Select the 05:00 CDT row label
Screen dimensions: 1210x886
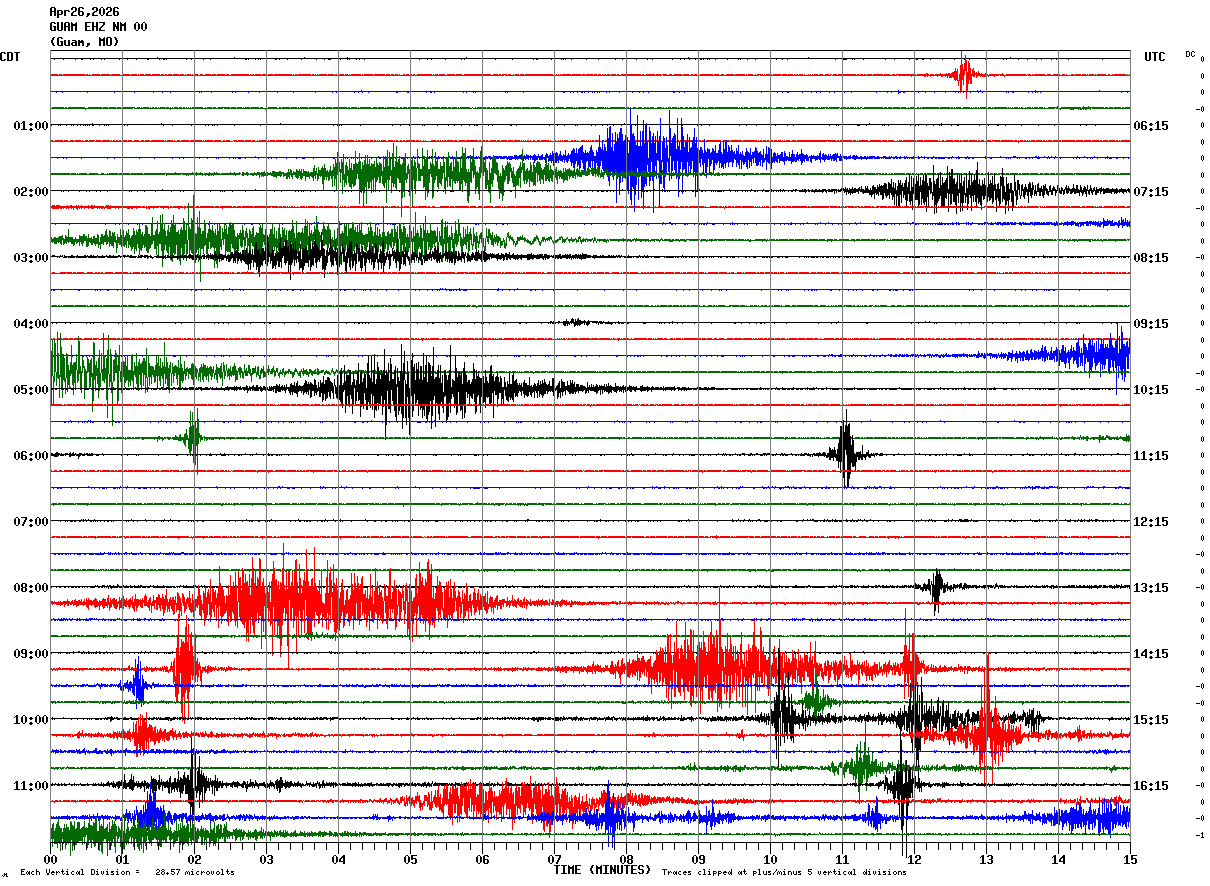tap(30, 390)
